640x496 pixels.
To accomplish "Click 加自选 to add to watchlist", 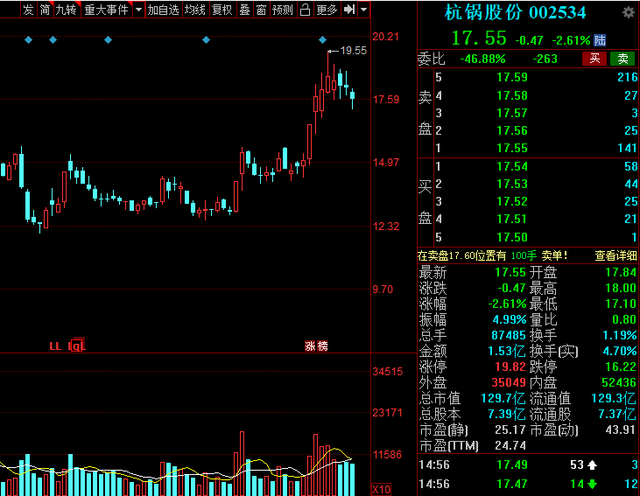I will coord(163,9).
